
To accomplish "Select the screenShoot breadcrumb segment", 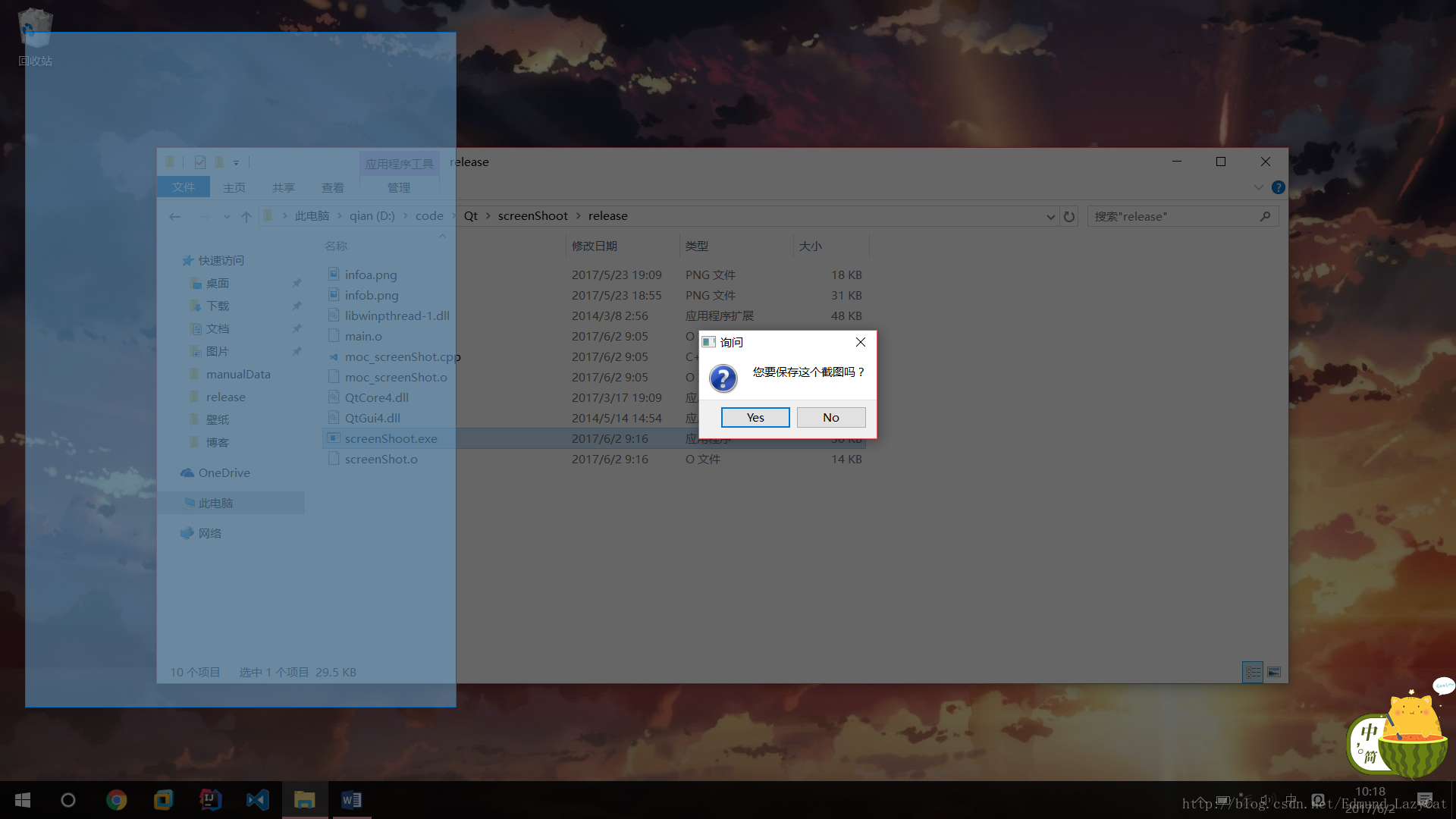I will point(532,216).
